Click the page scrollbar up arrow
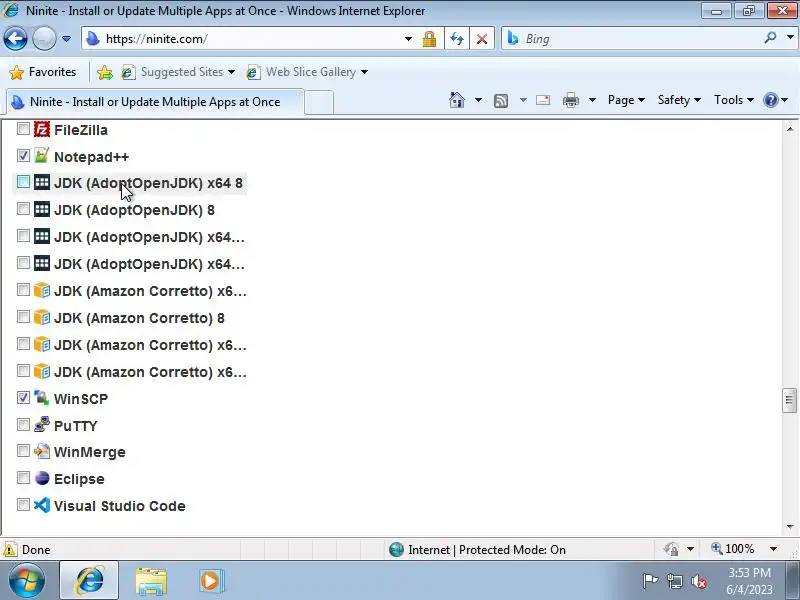This screenshot has height=600, width=800. coord(790,129)
